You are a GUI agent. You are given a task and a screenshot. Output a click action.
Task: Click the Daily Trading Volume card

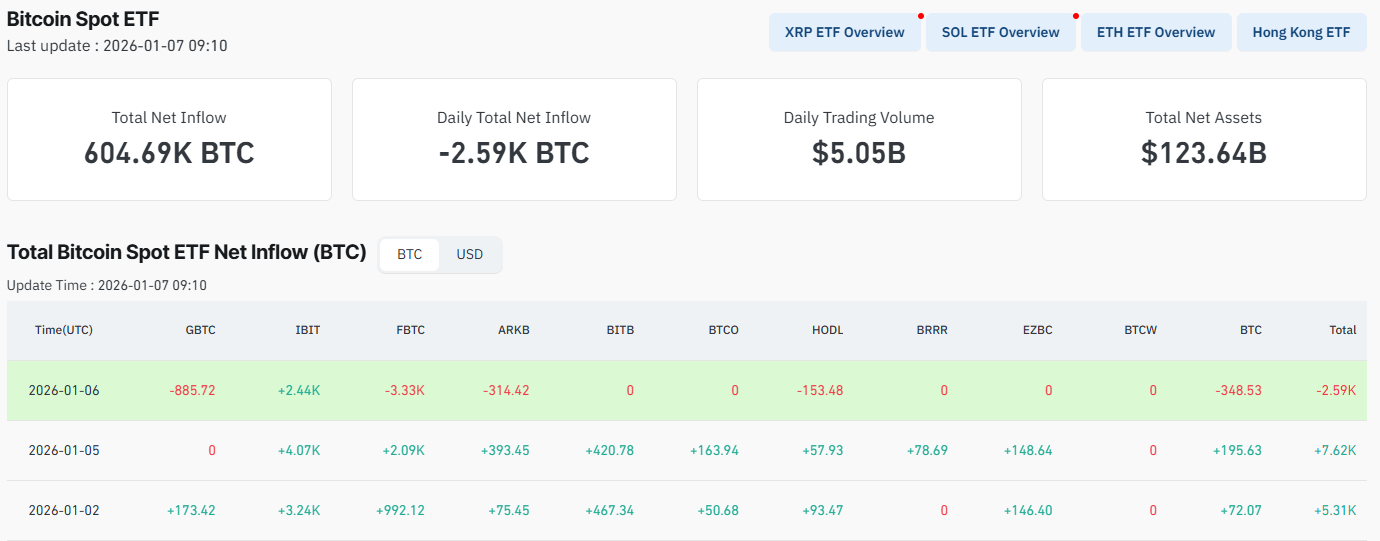[859, 139]
